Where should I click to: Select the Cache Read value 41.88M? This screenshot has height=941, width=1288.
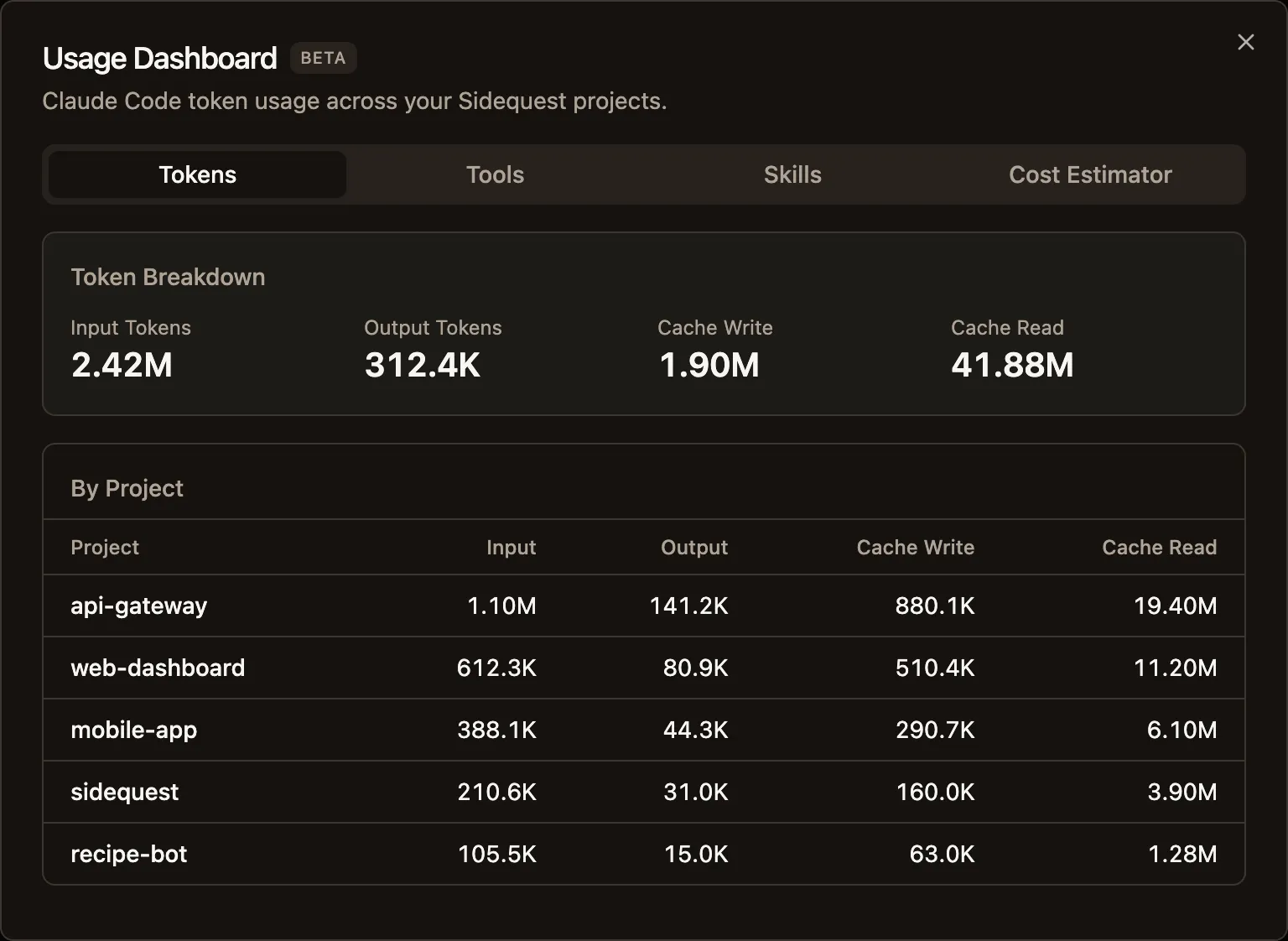1012,365
